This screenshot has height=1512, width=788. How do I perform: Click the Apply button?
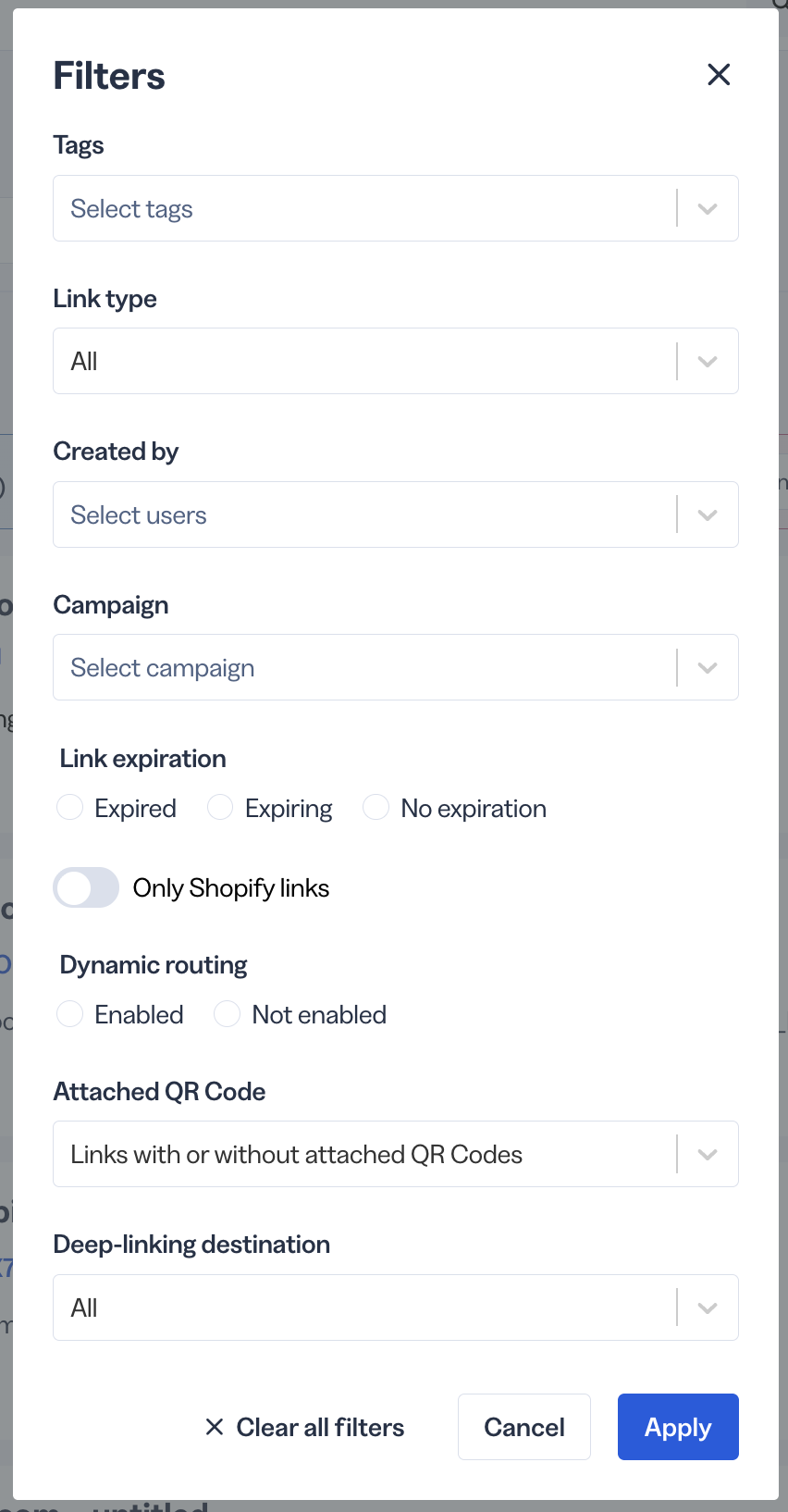click(x=678, y=1427)
